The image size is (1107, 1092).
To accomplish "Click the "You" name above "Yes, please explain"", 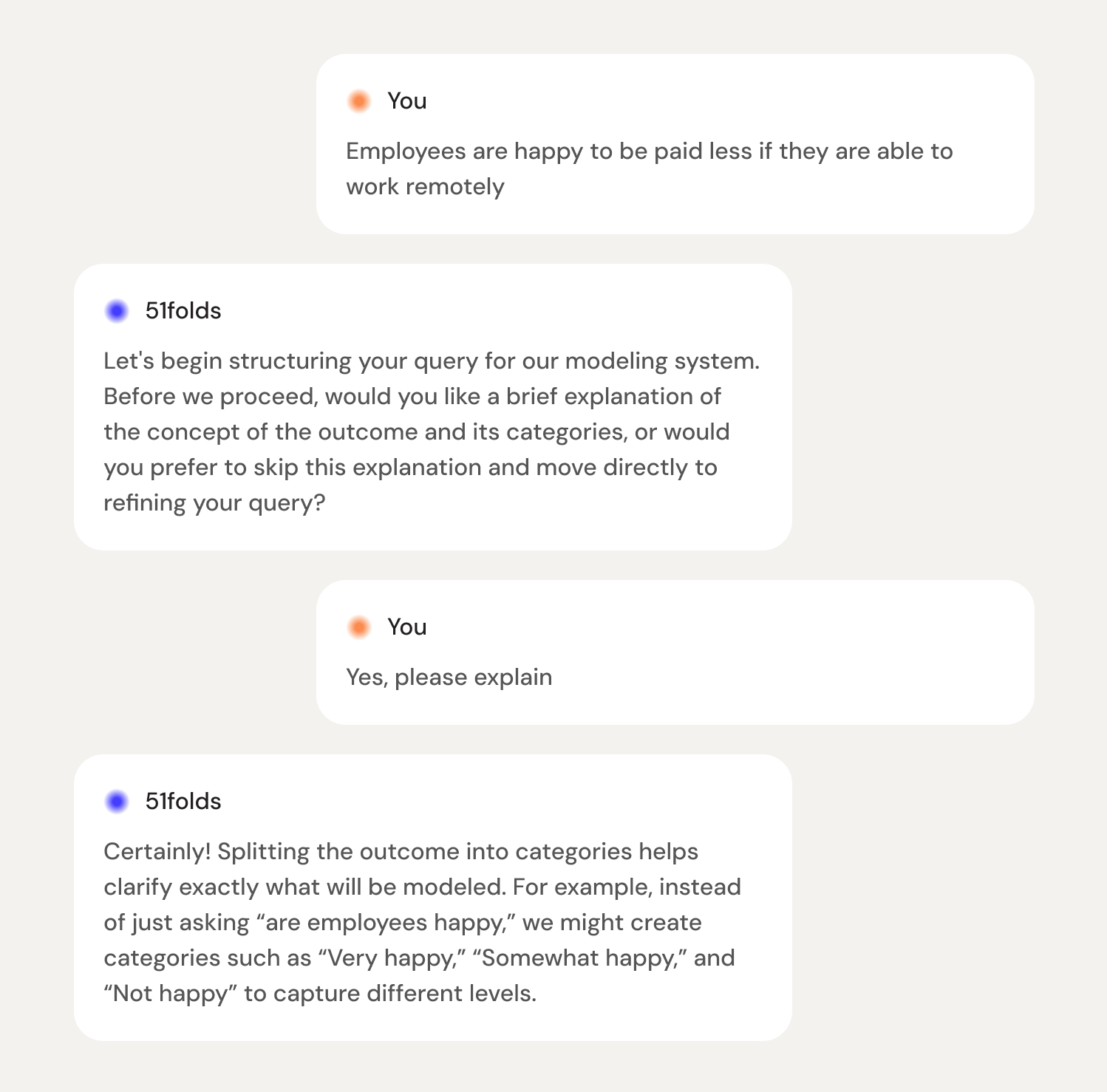I will tap(407, 627).
